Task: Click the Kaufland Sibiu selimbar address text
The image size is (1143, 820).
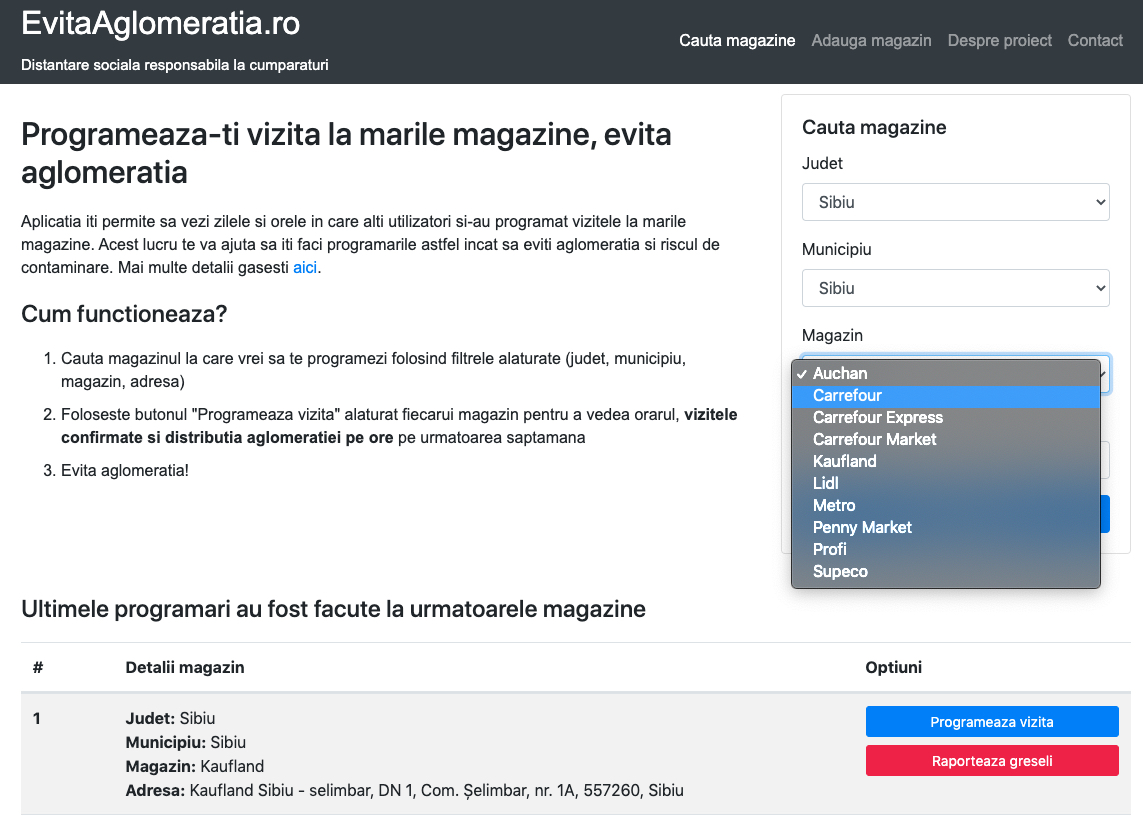Action: click(437, 791)
